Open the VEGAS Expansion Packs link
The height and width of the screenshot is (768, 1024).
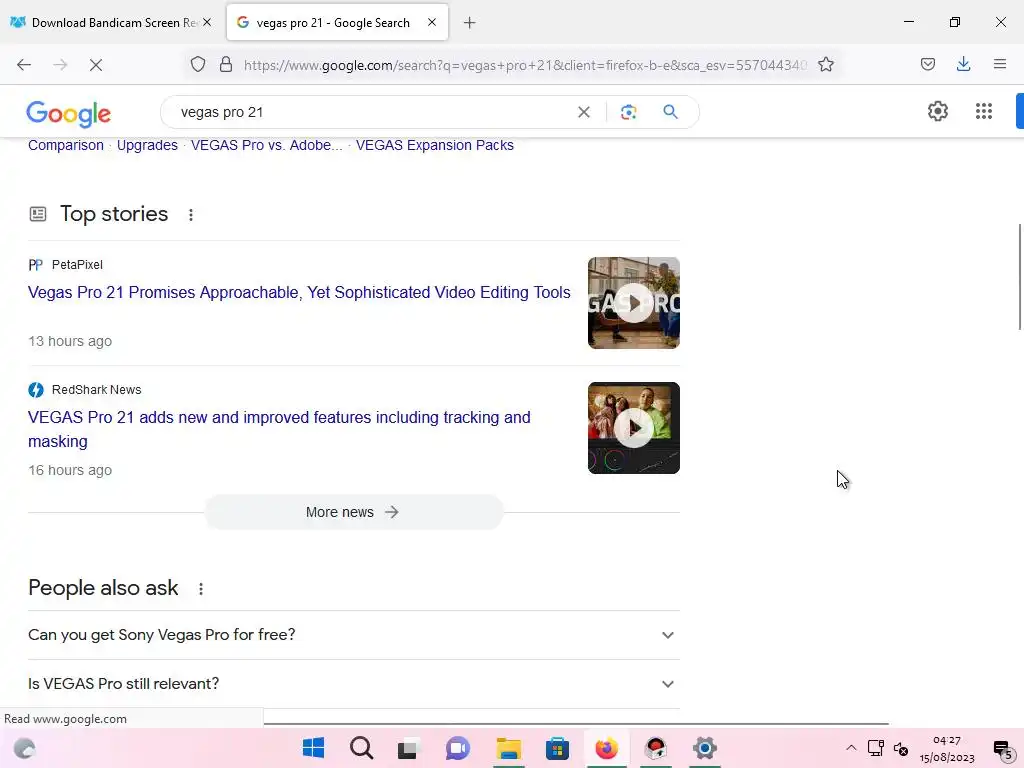click(x=435, y=146)
